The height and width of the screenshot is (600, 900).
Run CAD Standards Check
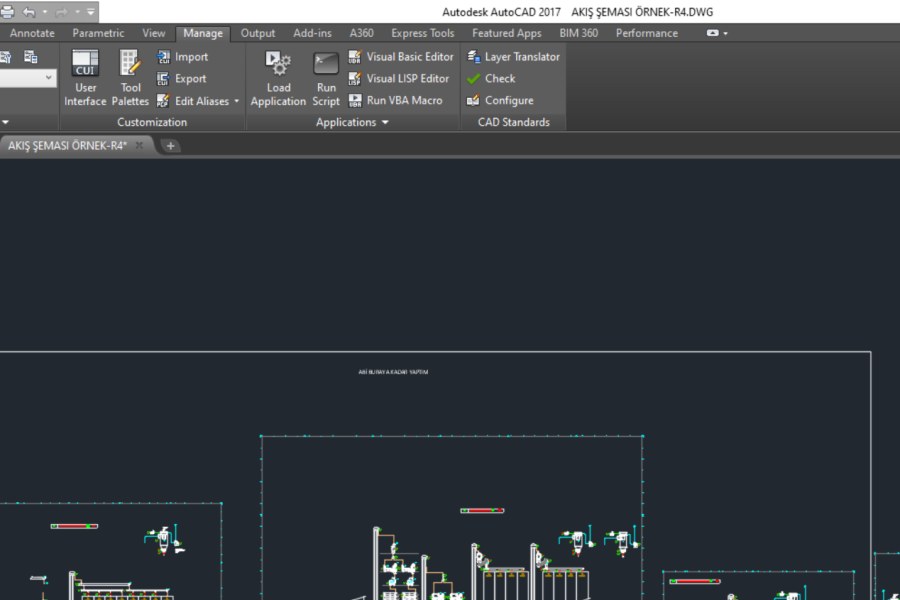point(491,79)
